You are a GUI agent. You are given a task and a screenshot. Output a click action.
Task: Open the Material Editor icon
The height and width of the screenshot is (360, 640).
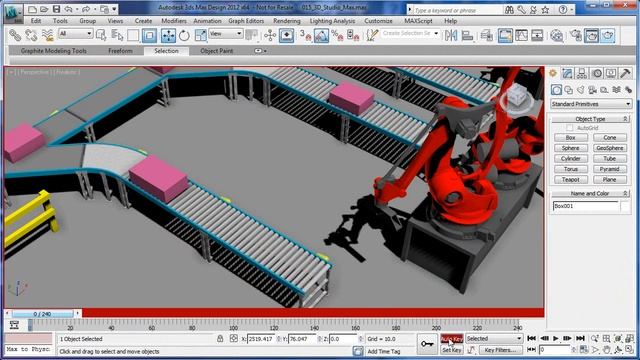click(x=557, y=36)
